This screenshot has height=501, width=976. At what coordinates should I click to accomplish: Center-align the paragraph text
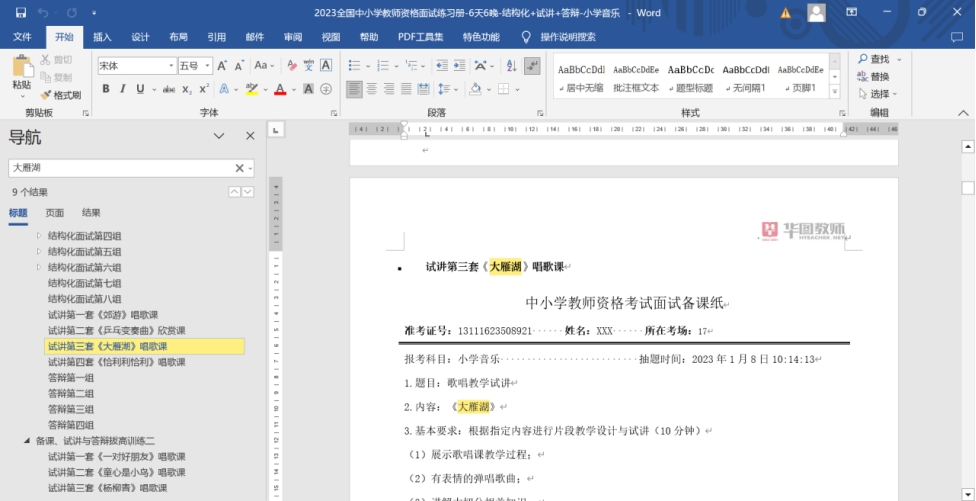point(372,89)
